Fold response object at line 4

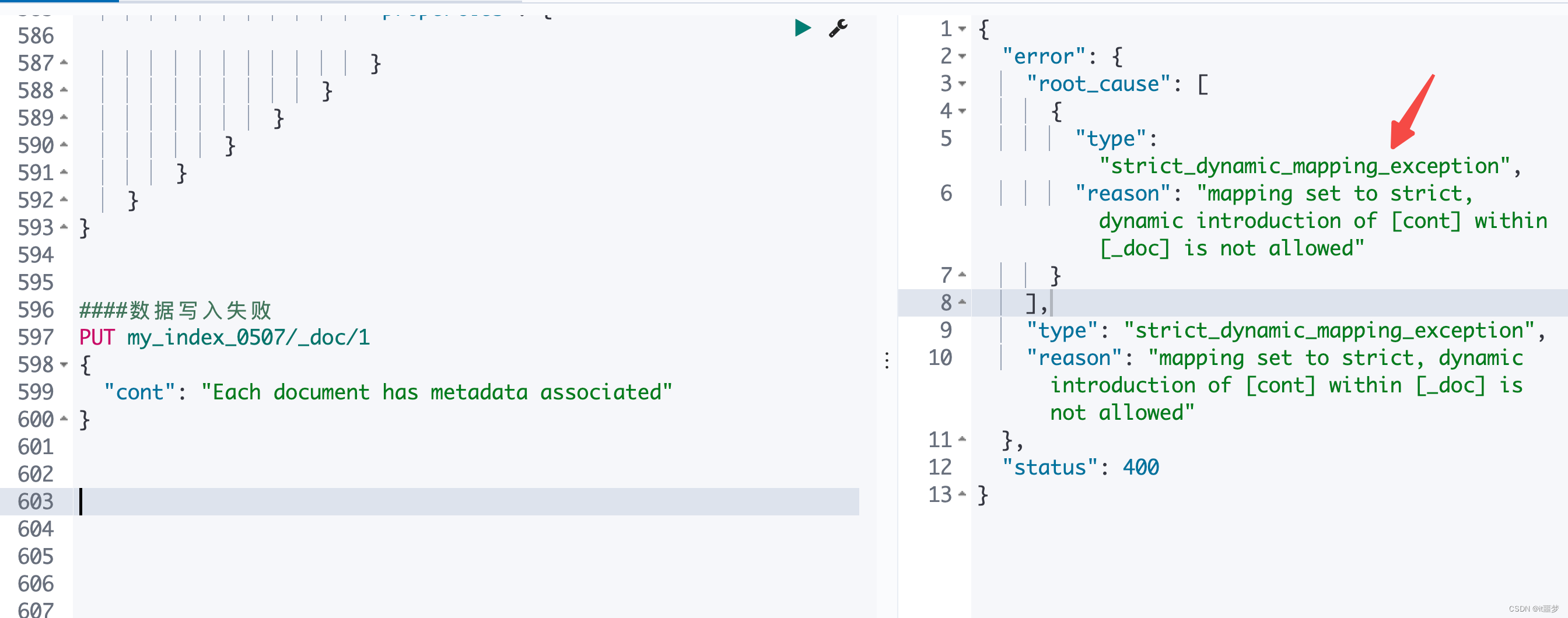pos(962,111)
